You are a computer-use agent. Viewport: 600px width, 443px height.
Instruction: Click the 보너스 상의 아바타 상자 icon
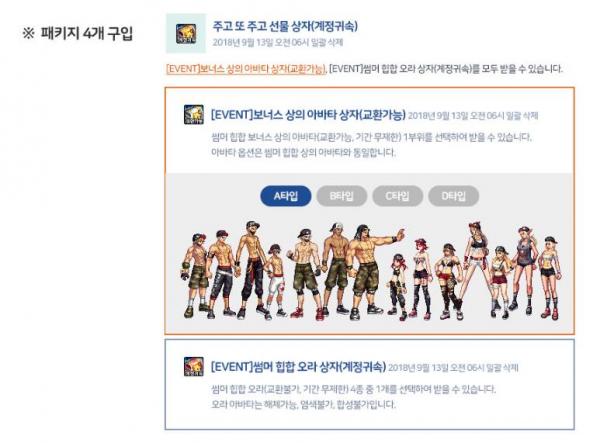click(x=194, y=114)
